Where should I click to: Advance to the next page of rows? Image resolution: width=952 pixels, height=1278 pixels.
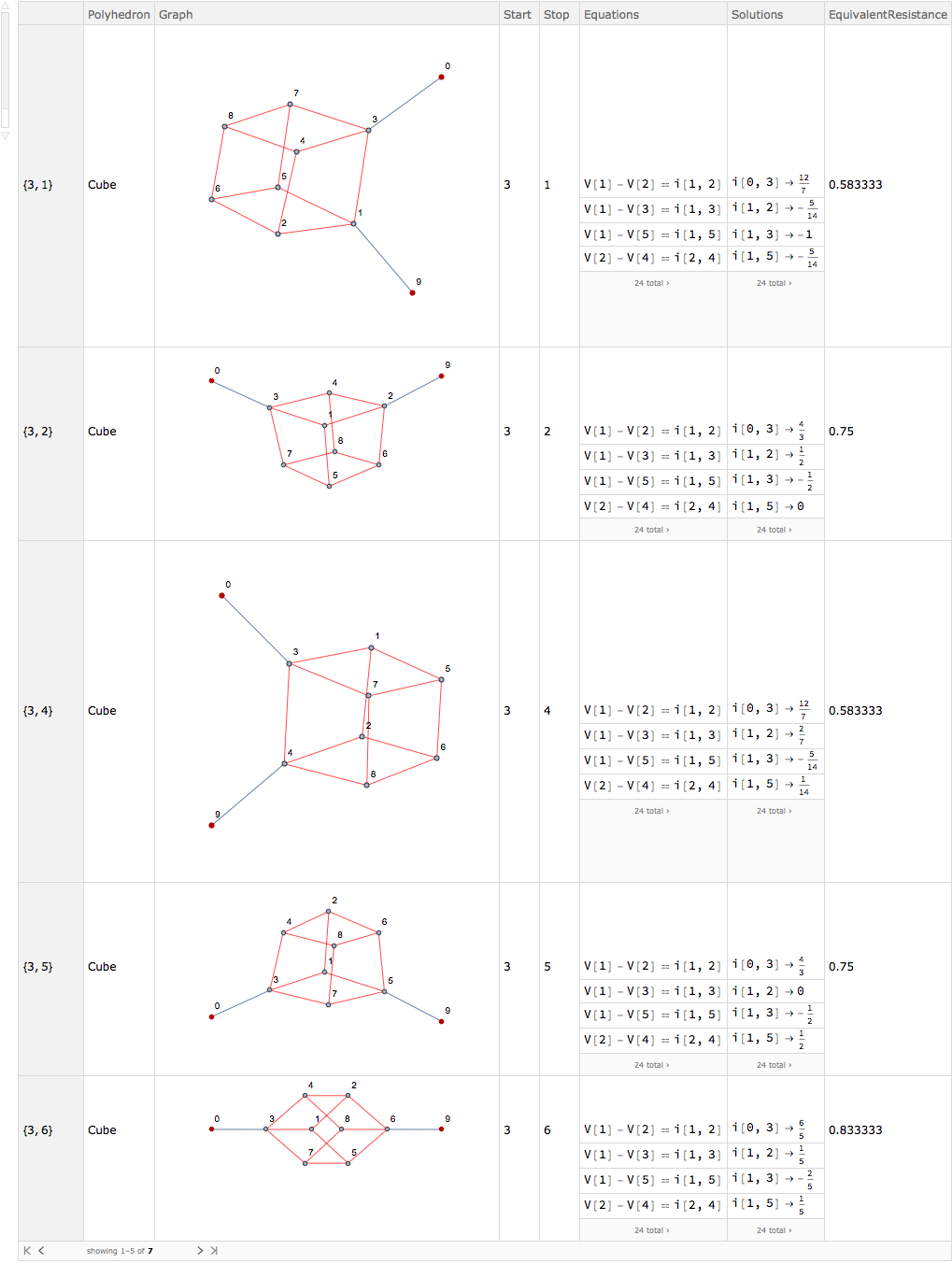200,1250
